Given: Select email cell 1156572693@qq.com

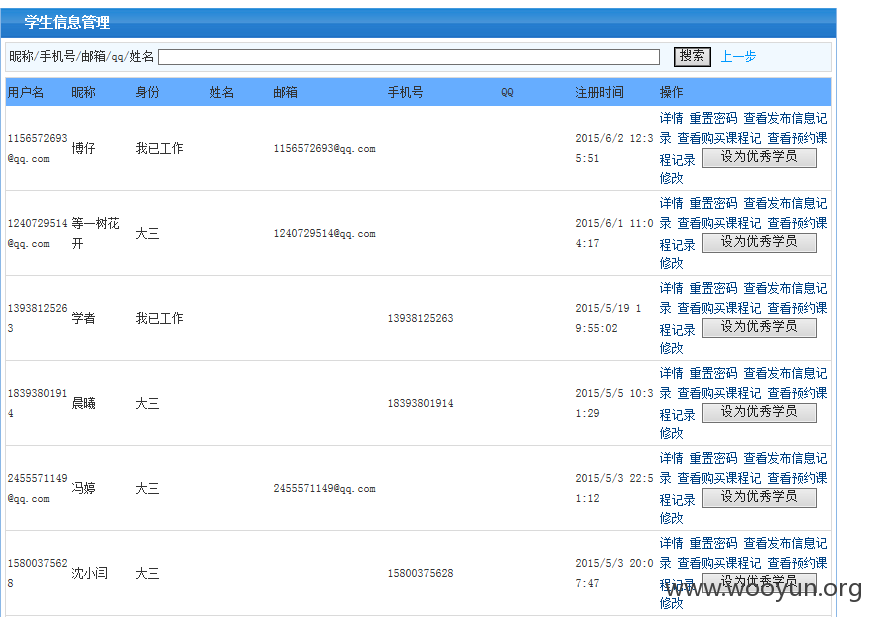Looking at the screenshot, I should click(324, 148).
